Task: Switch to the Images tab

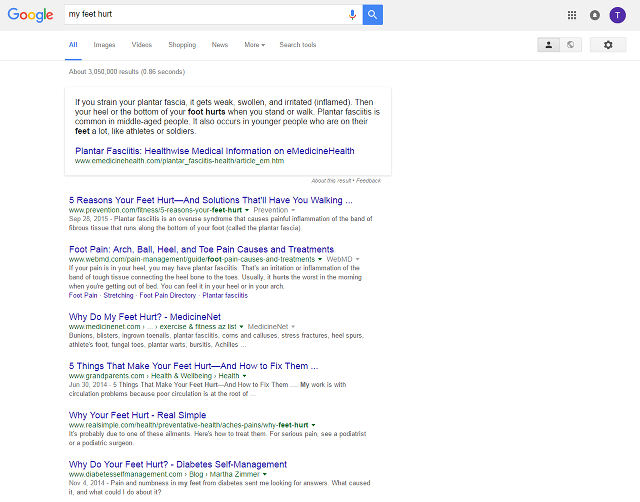Action: (104, 45)
